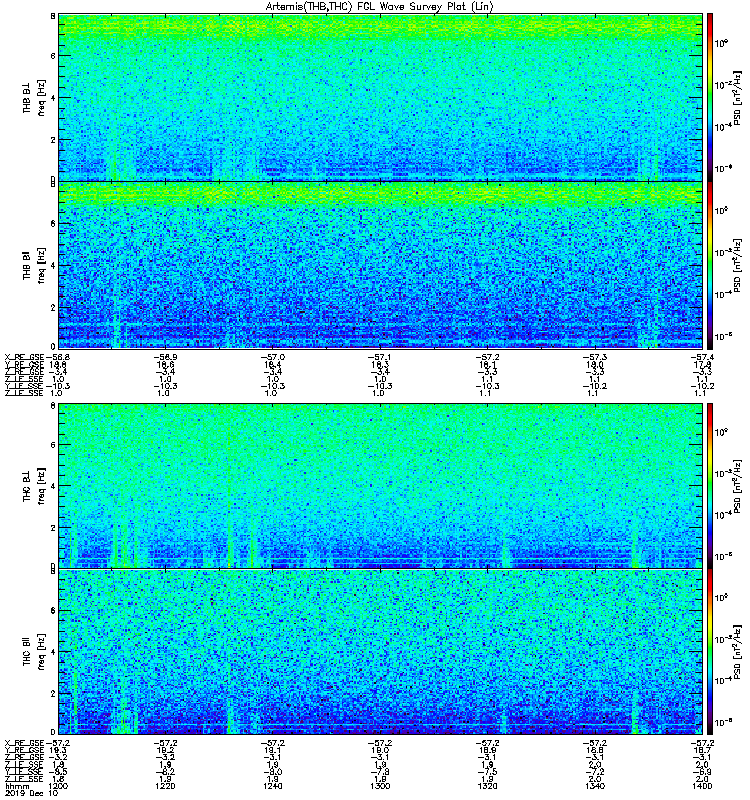Click the 1400 time tick label

click(703, 786)
